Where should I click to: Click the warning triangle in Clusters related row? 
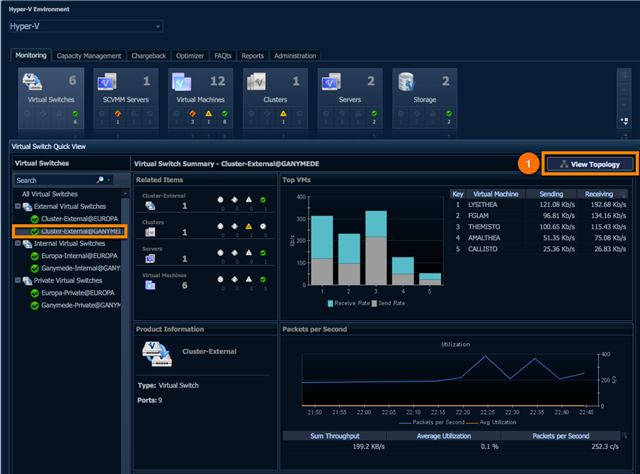pos(249,226)
